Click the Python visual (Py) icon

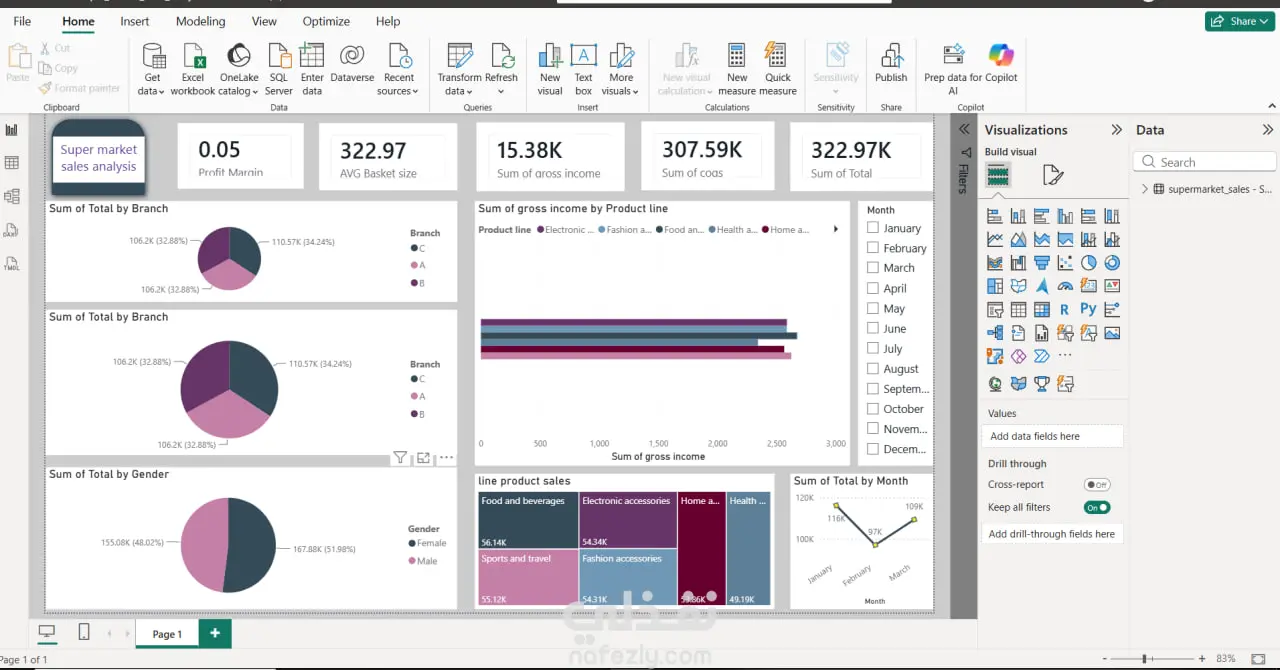point(1088,310)
